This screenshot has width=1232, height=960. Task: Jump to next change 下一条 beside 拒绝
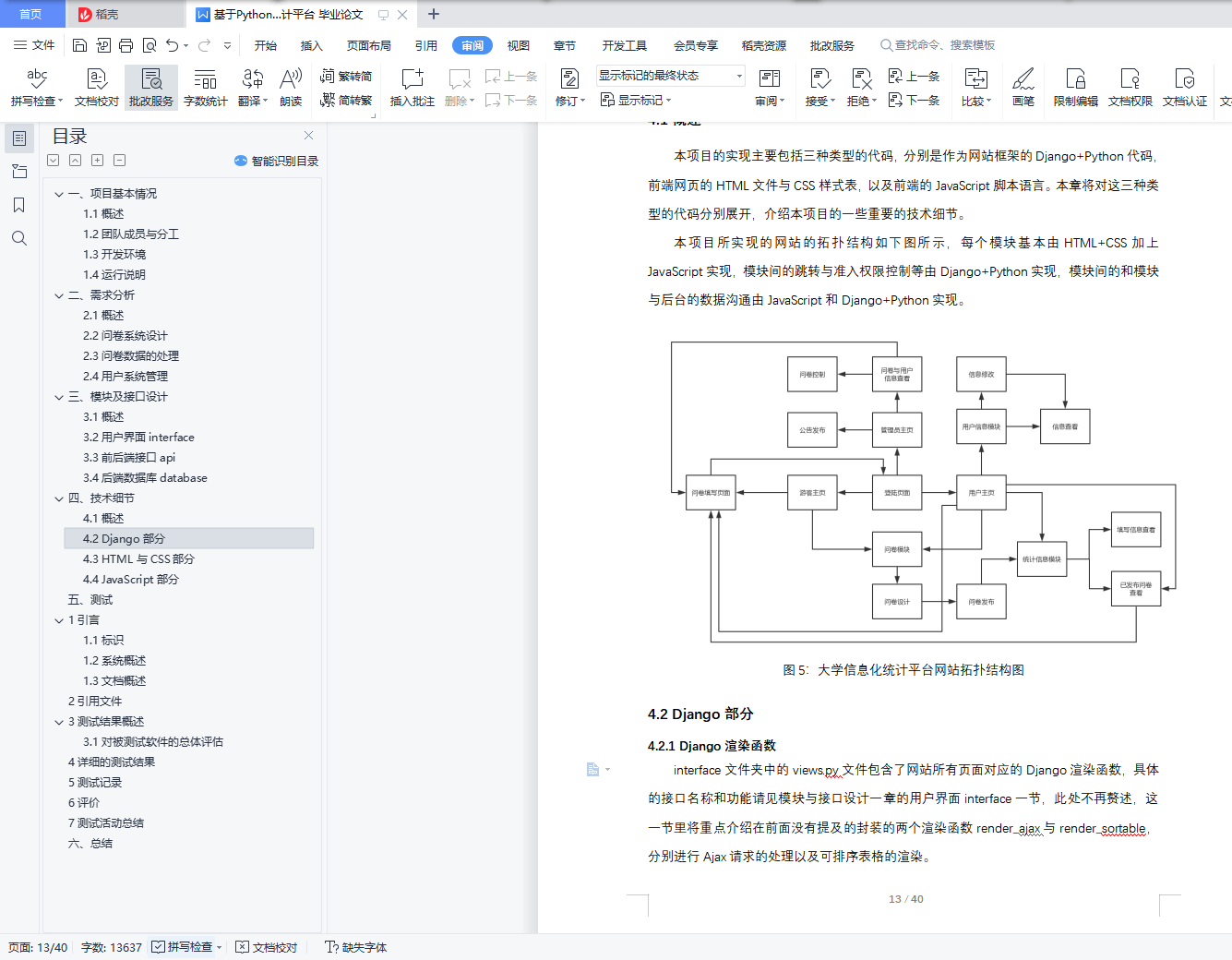coord(914,100)
